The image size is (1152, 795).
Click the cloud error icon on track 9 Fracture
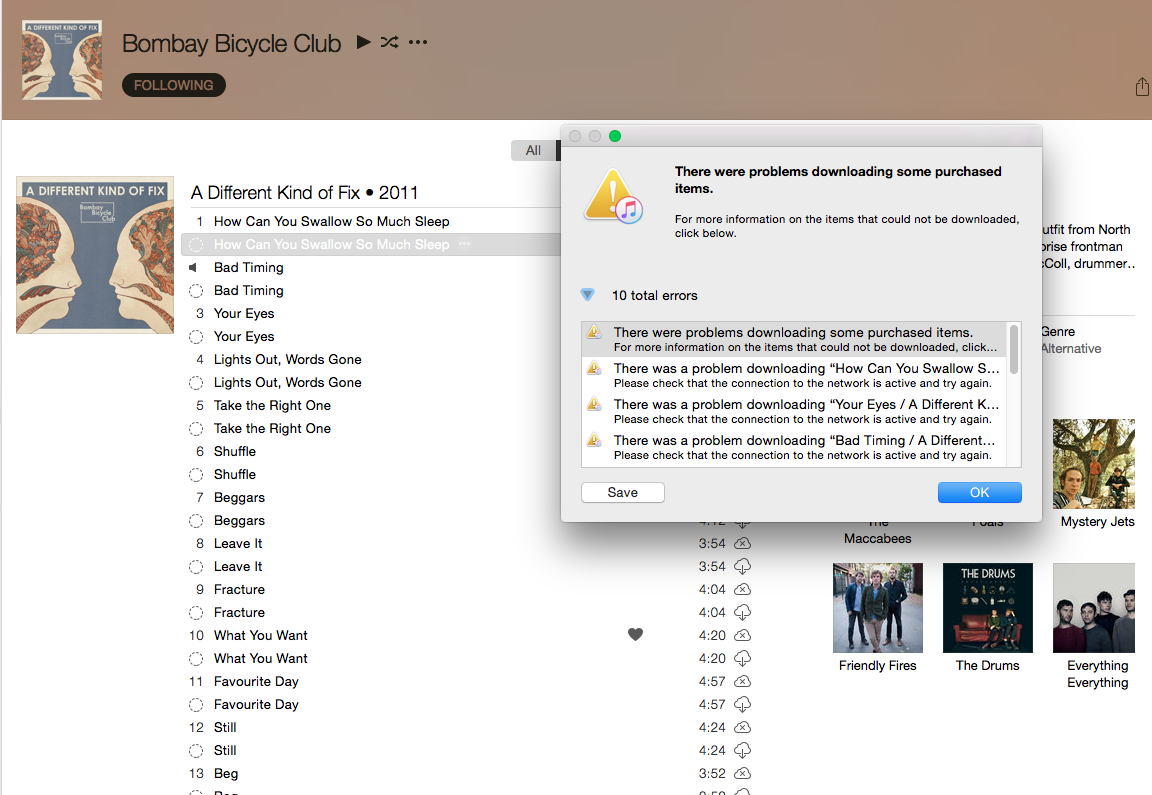[x=743, y=589]
